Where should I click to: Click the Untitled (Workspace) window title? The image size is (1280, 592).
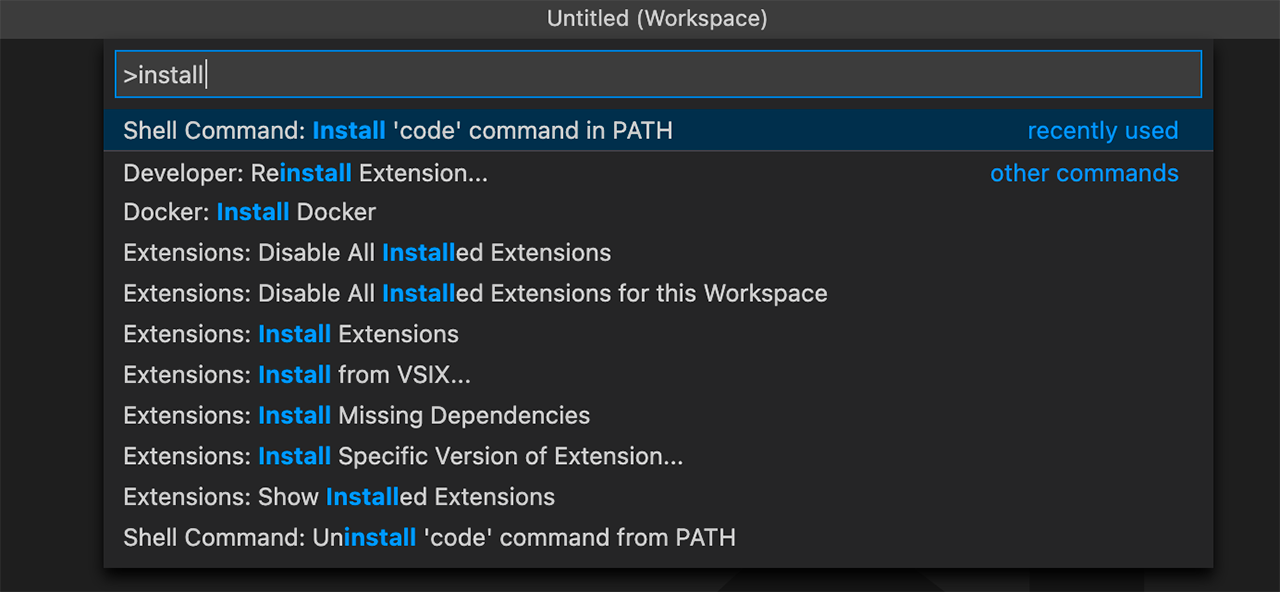(657, 18)
